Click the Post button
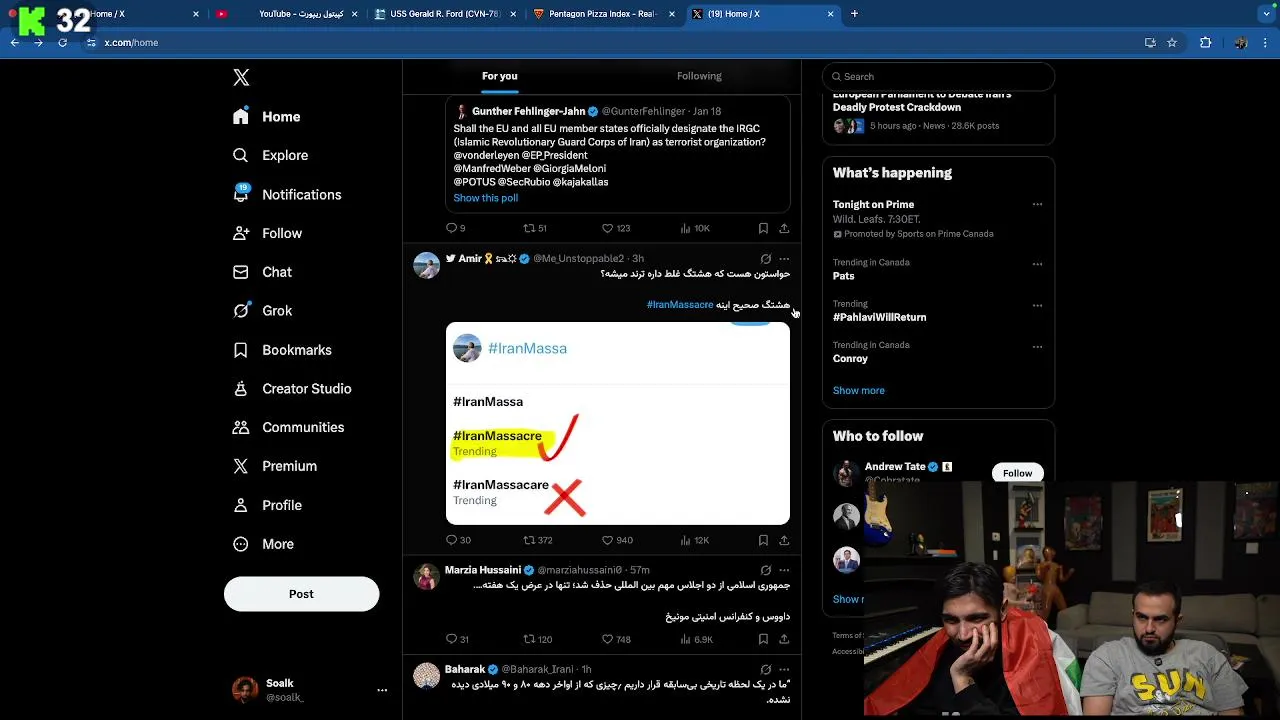This screenshot has height=720, width=1280. coord(301,594)
